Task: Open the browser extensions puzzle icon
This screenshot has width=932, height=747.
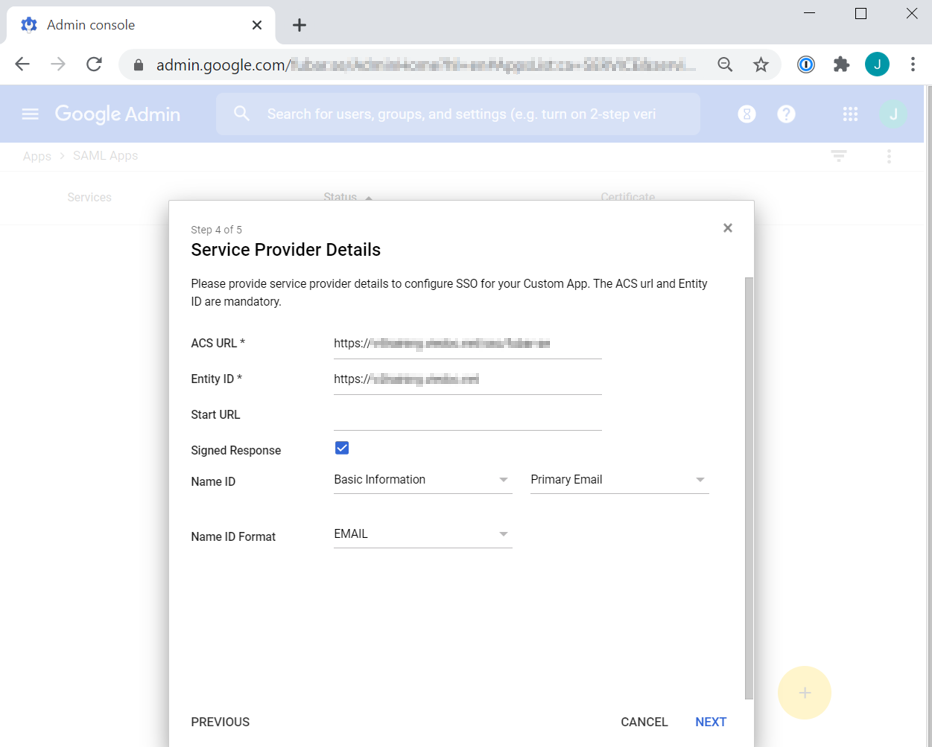Action: point(841,64)
